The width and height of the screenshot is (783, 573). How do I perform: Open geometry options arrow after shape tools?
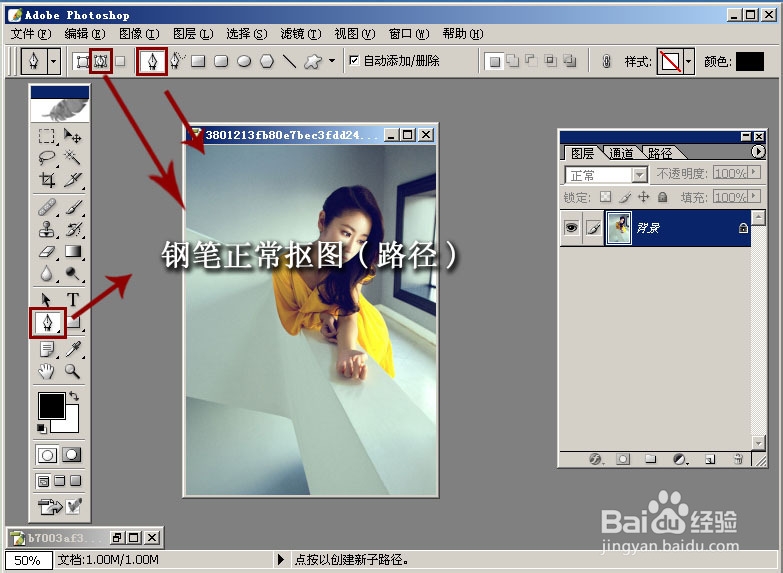tap(332, 61)
